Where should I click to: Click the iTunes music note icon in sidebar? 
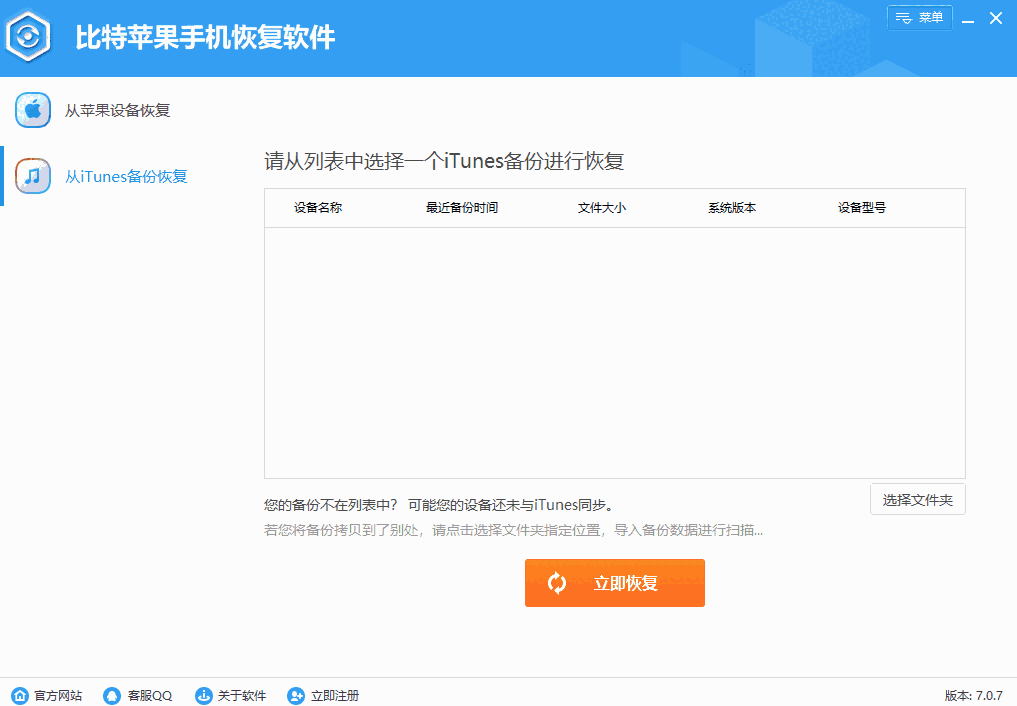click(x=33, y=175)
